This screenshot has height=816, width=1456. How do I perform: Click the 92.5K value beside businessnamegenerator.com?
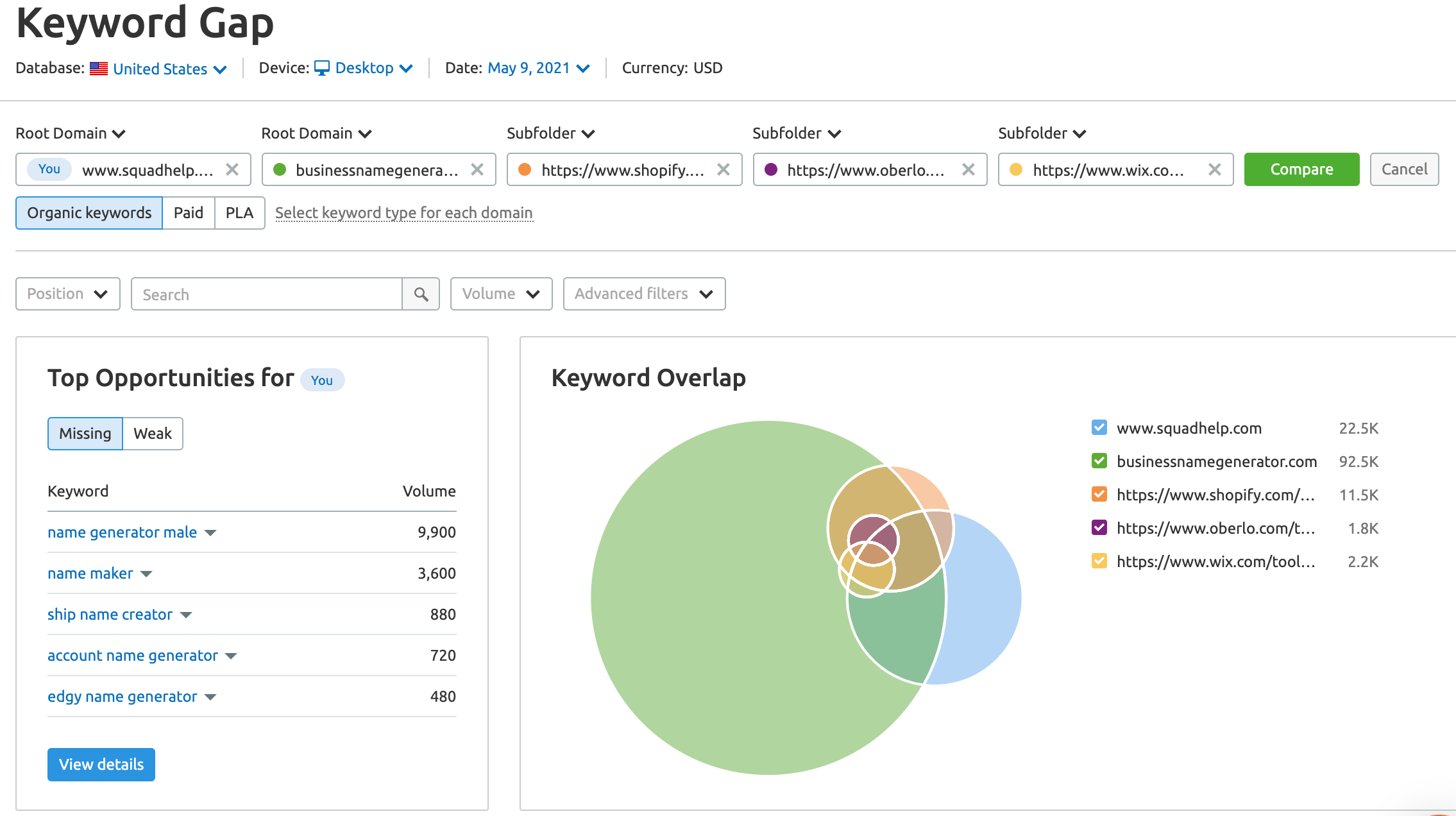(1359, 462)
